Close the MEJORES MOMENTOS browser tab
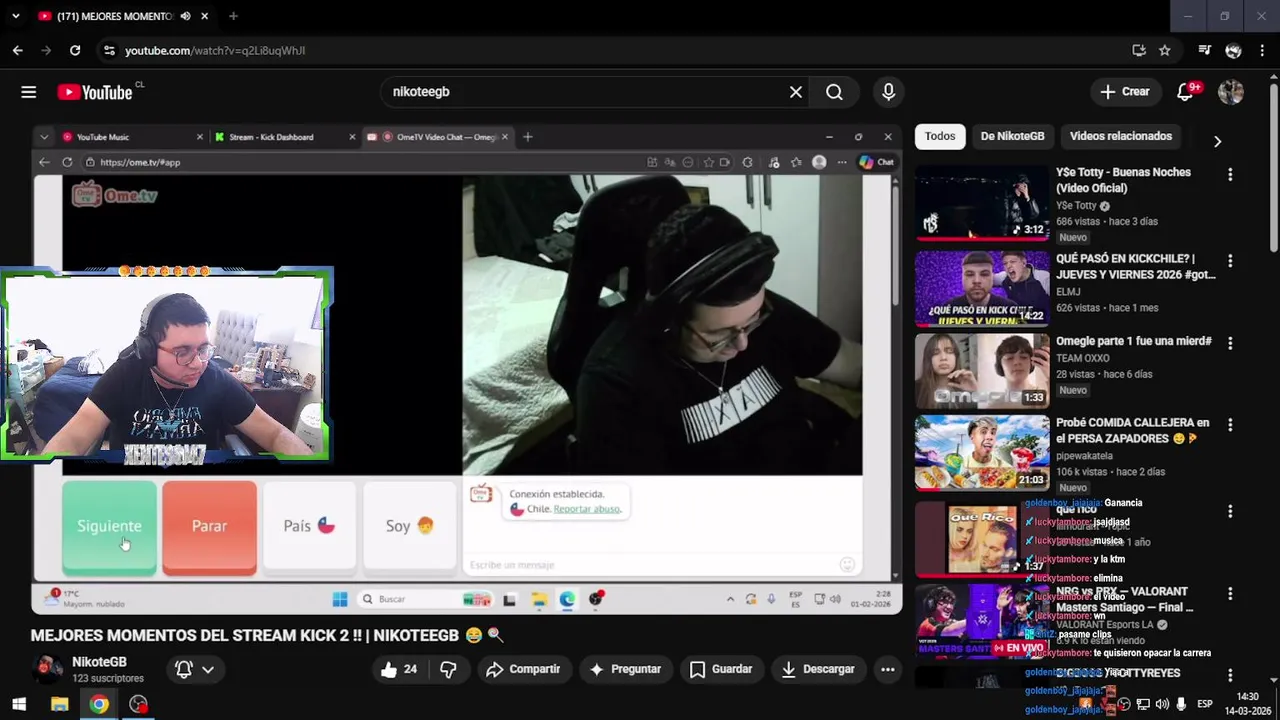The width and height of the screenshot is (1280, 720). point(205,16)
